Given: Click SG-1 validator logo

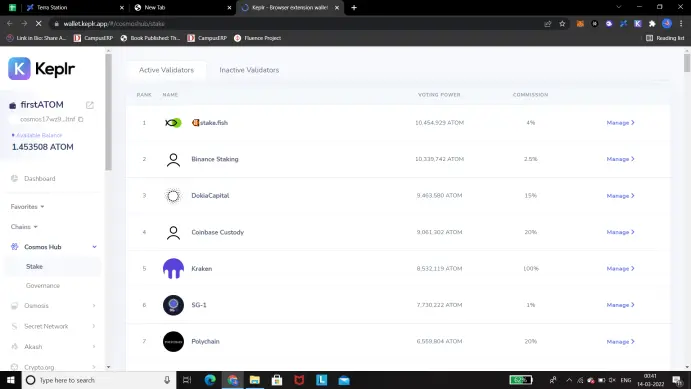Looking at the screenshot, I should click(x=173, y=305).
